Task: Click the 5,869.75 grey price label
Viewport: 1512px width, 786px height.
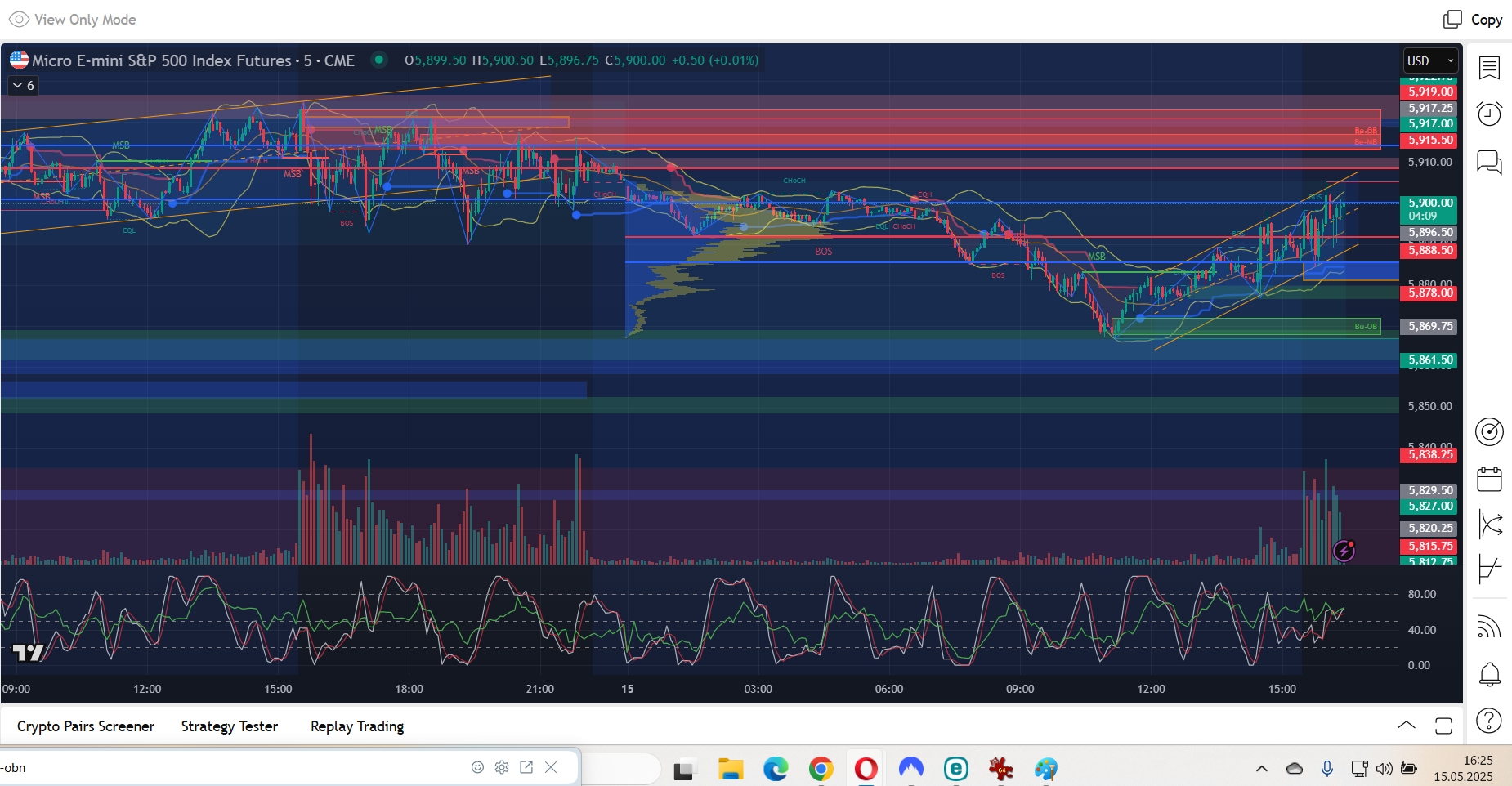Action: point(1430,326)
